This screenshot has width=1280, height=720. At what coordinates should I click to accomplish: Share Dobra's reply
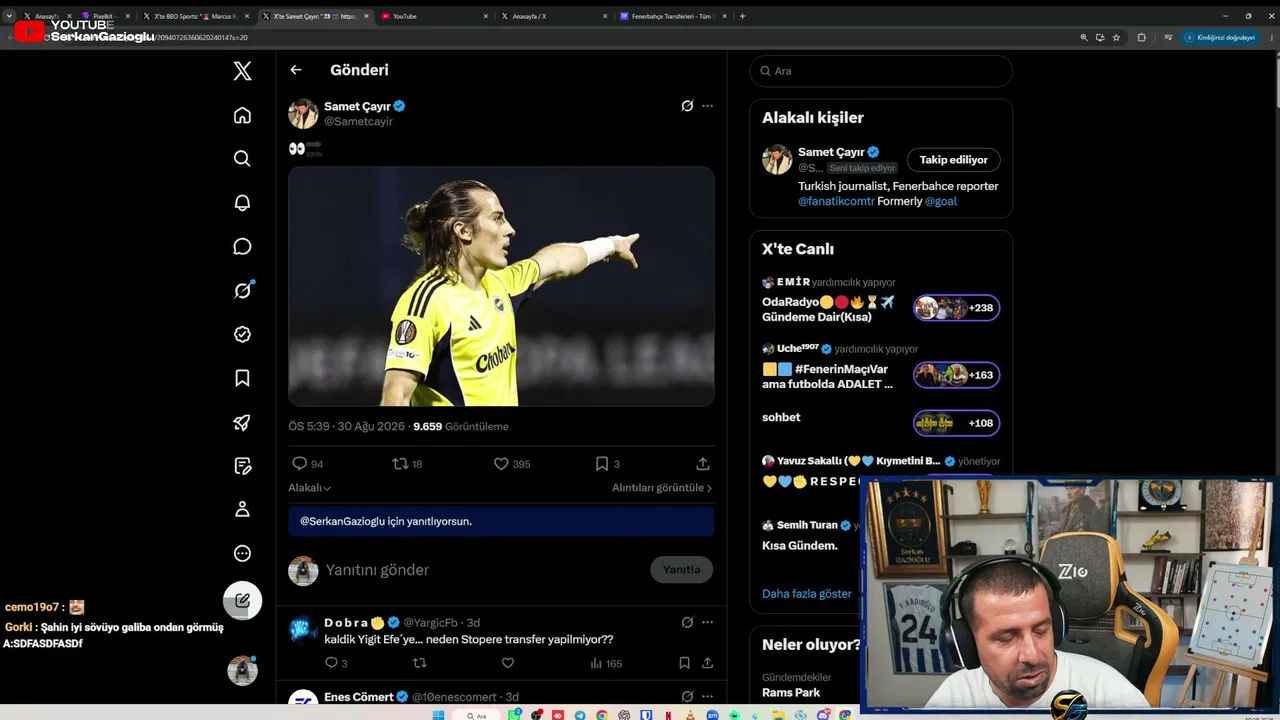707,663
